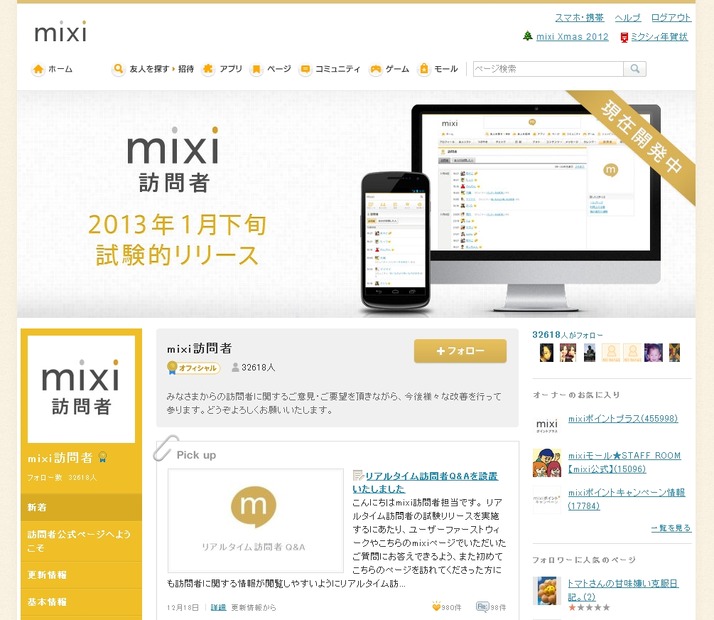
Task: Click the +フォロー button
Action: click(x=460, y=351)
